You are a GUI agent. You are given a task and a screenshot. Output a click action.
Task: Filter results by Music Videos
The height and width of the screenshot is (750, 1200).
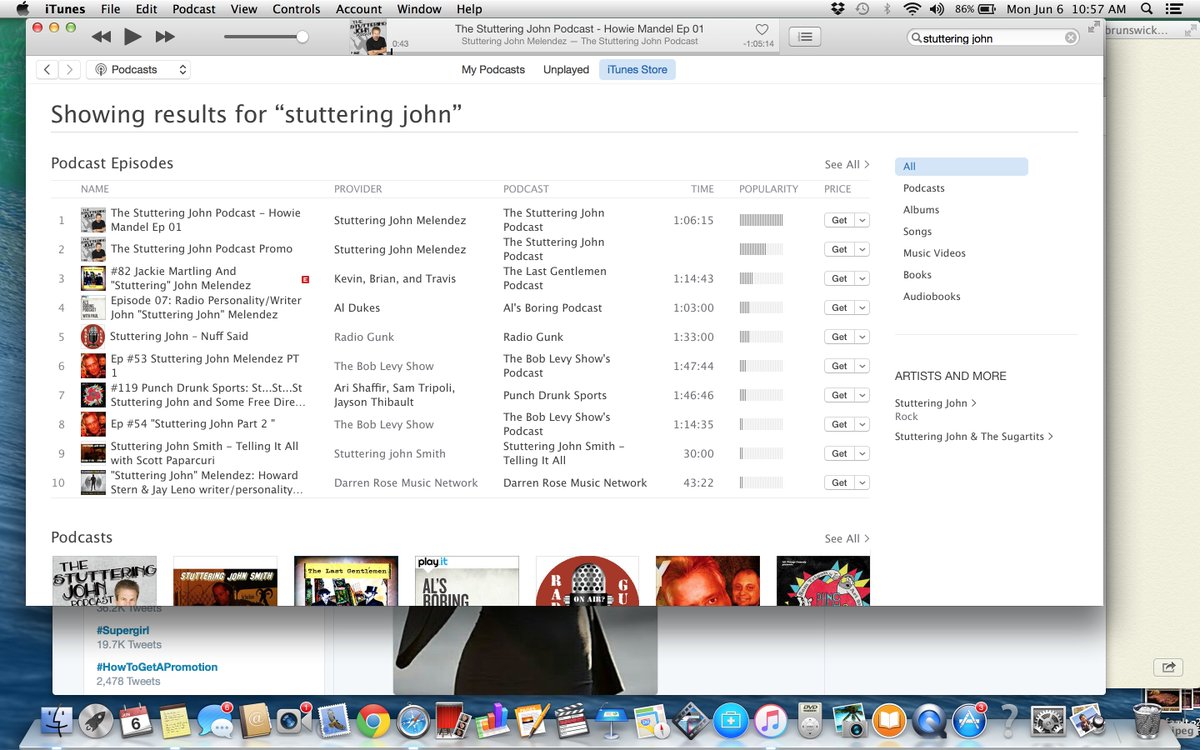tap(934, 254)
